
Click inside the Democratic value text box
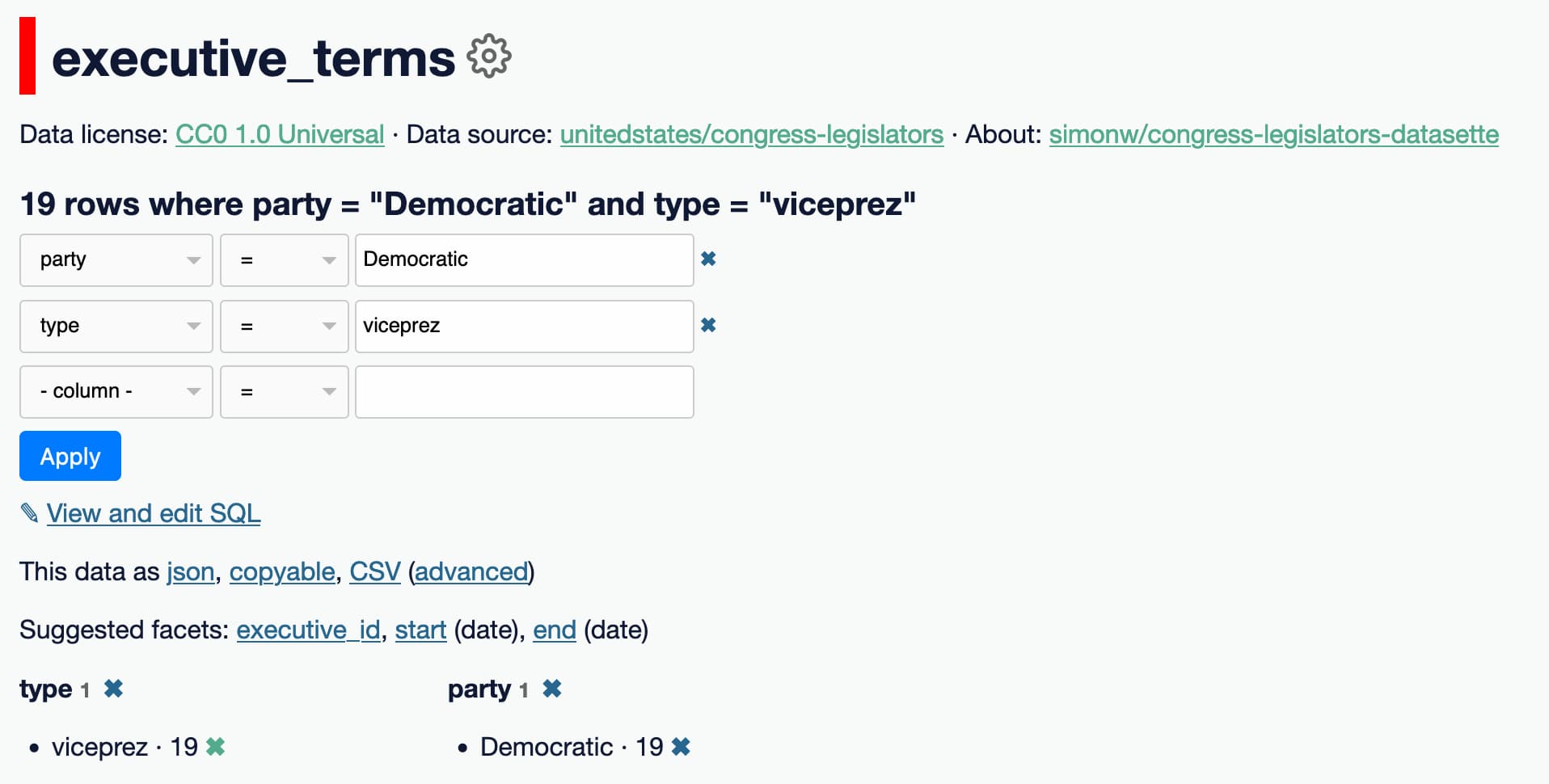[524, 259]
